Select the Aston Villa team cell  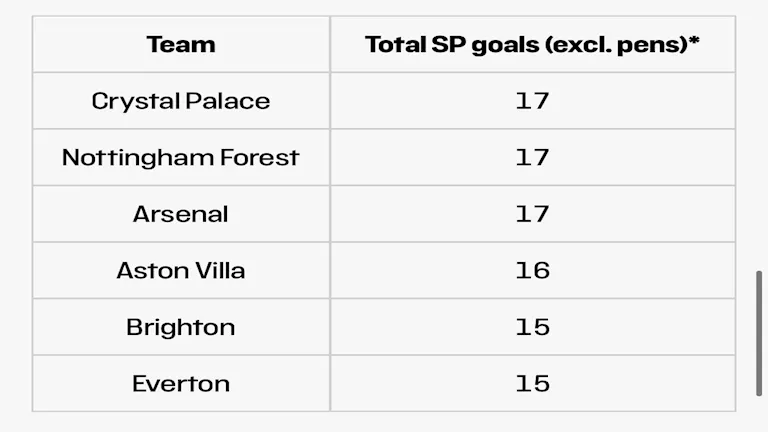tap(181, 270)
